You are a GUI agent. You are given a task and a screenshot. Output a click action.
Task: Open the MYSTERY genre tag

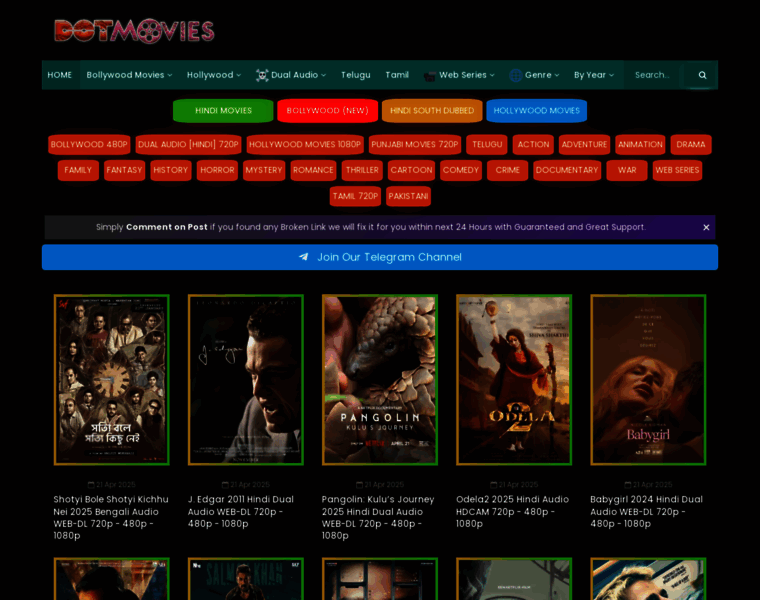264,170
